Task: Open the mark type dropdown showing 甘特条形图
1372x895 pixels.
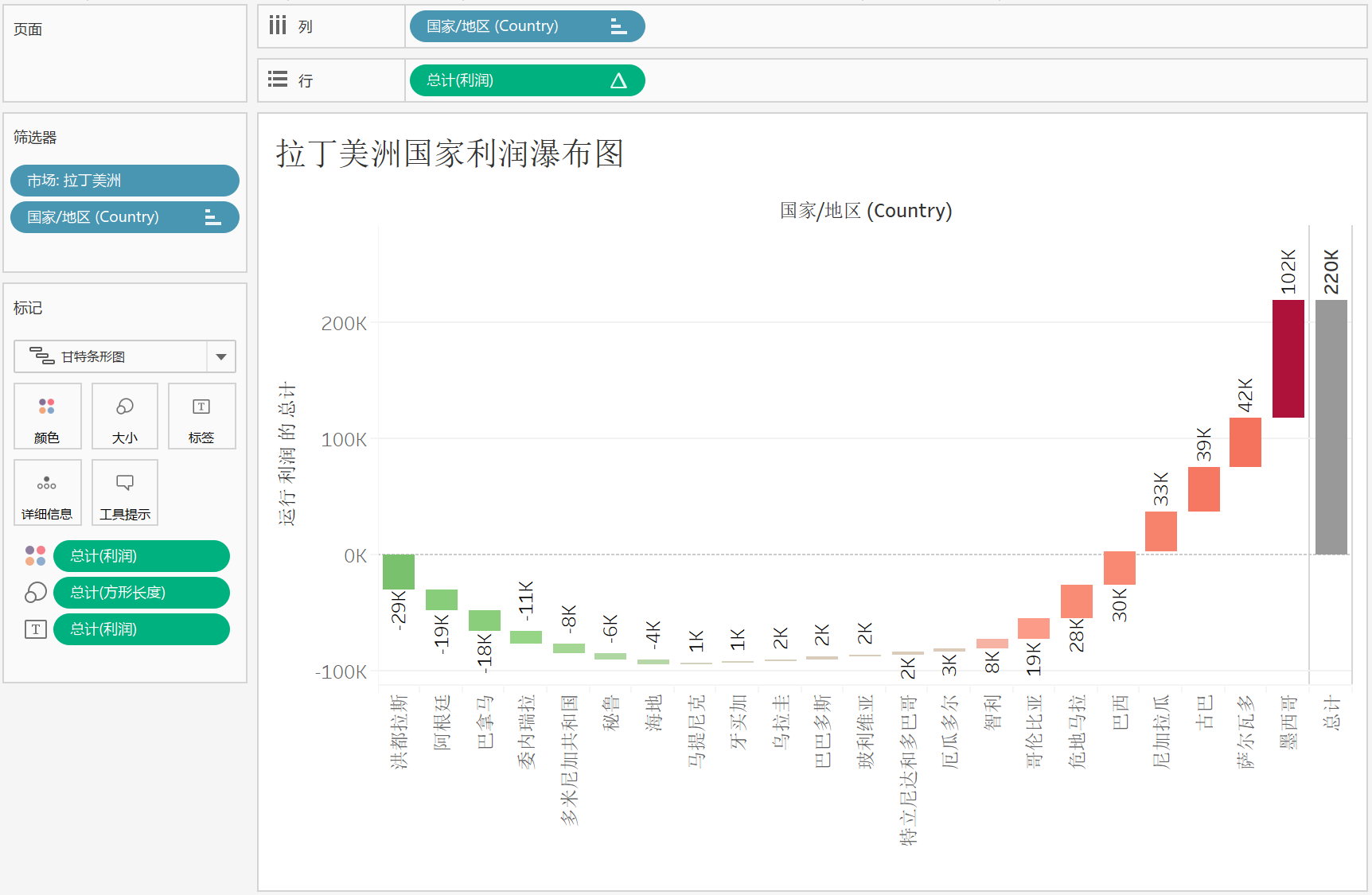Action: [221, 356]
